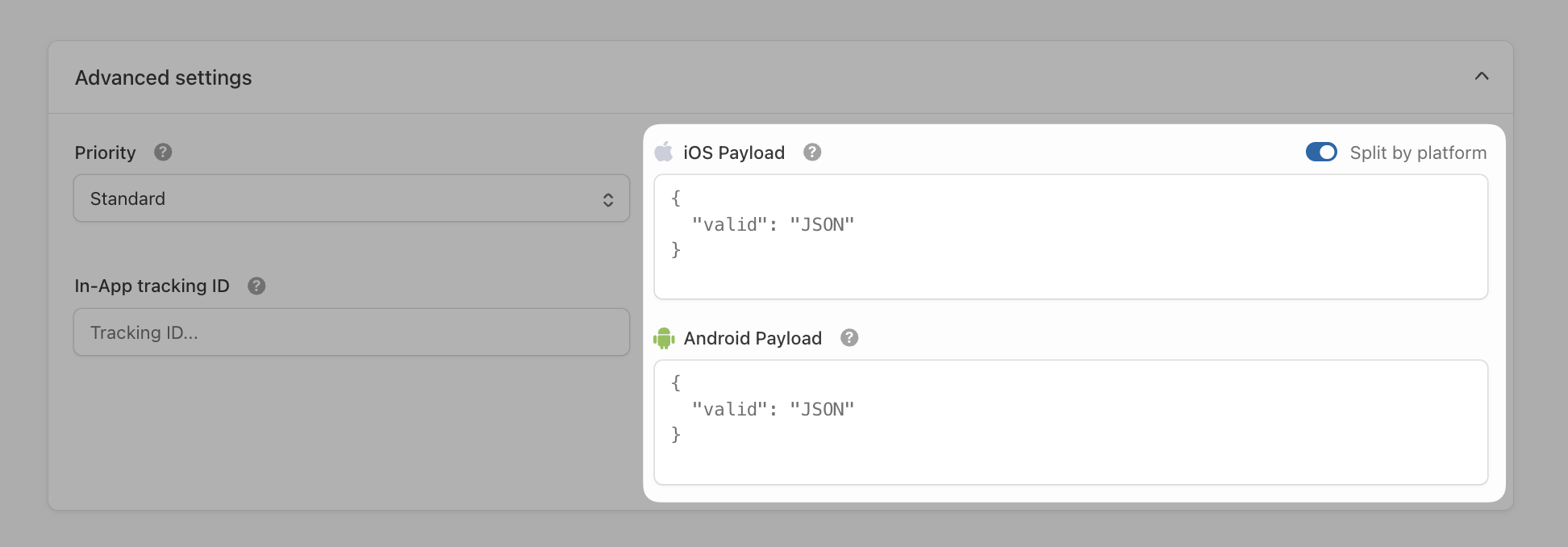
Task: Disable the Split by platform switch
Action: tap(1321, 152)
